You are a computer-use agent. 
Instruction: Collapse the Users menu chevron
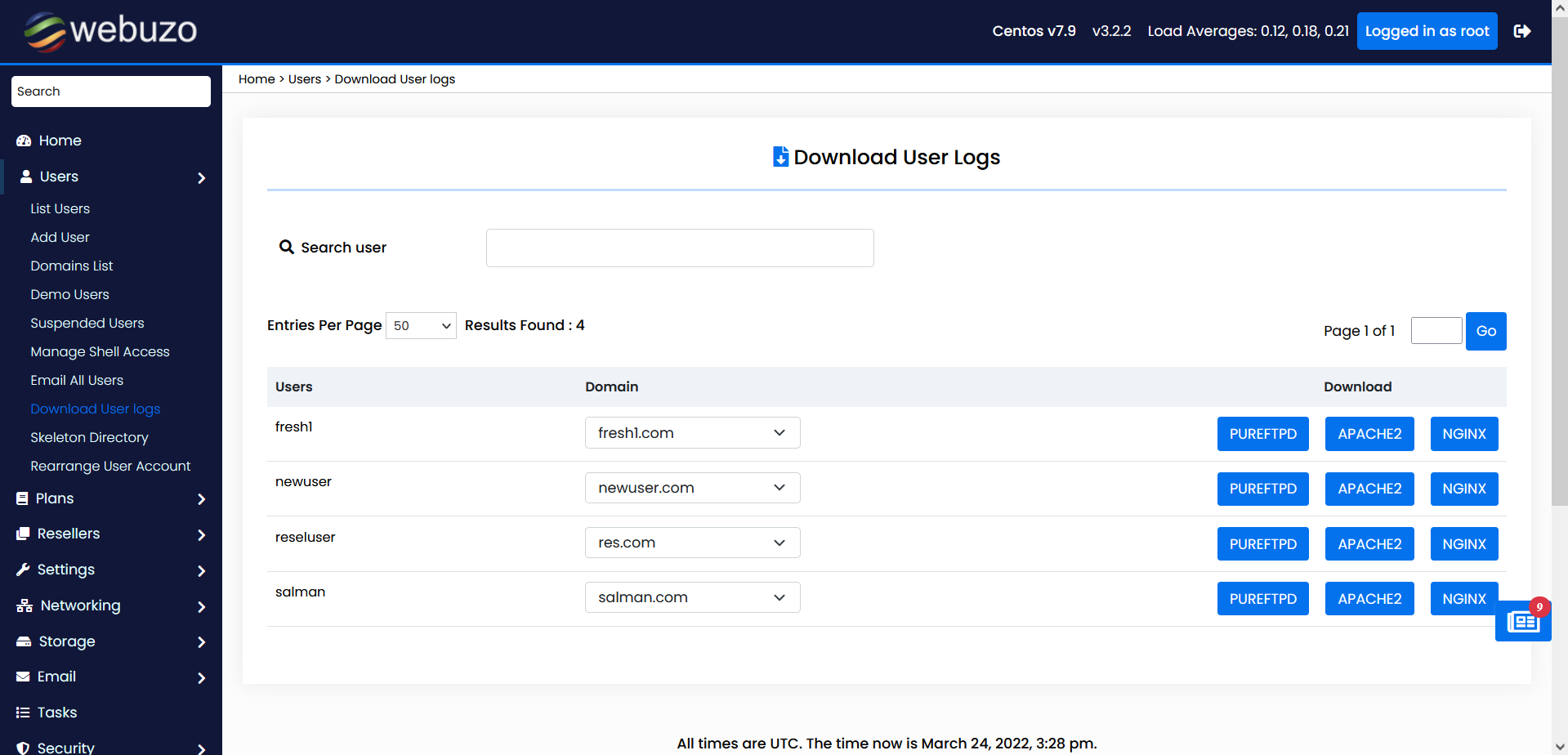point(201,177)
